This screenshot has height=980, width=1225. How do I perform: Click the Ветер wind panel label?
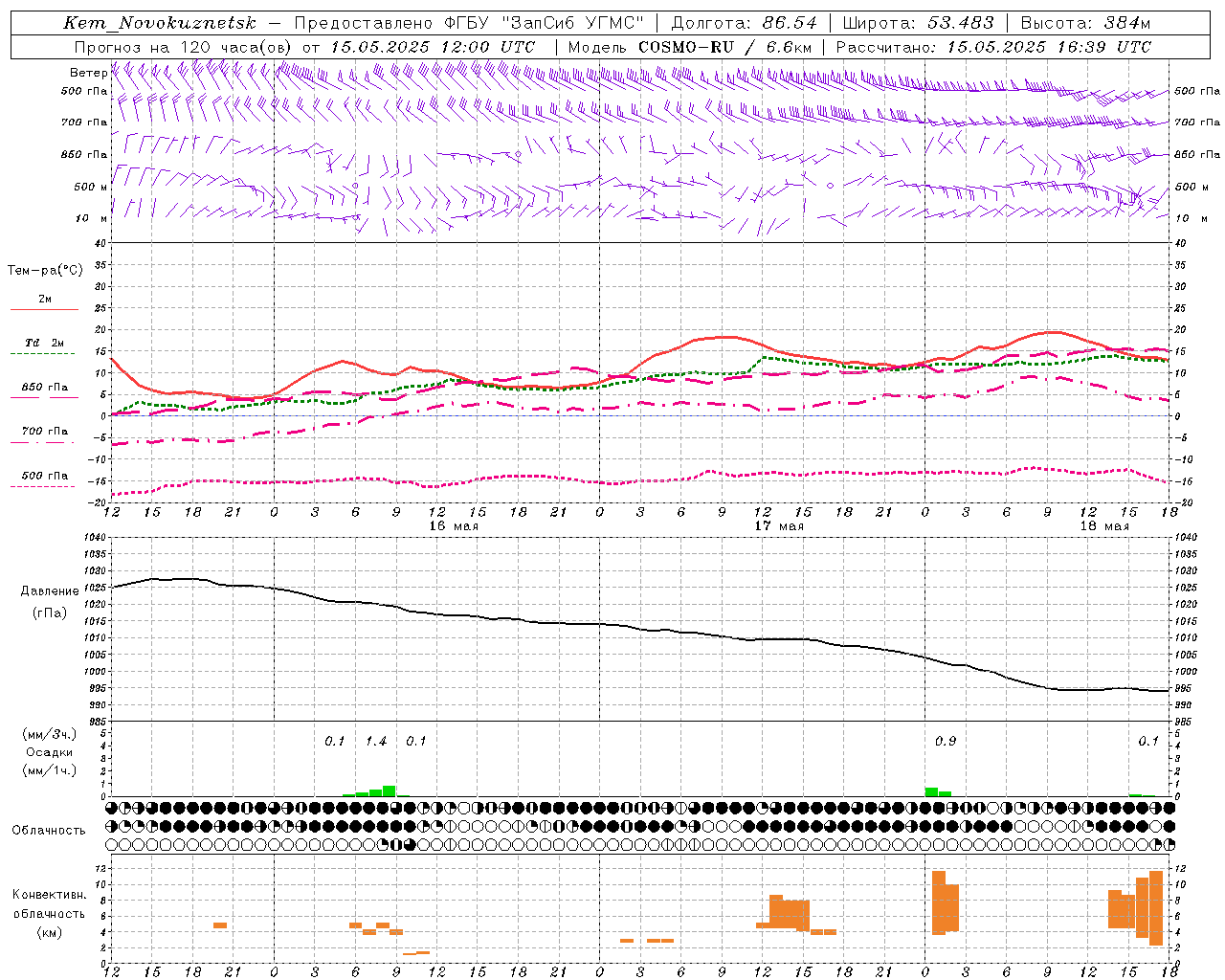click(x=88, y=73)
